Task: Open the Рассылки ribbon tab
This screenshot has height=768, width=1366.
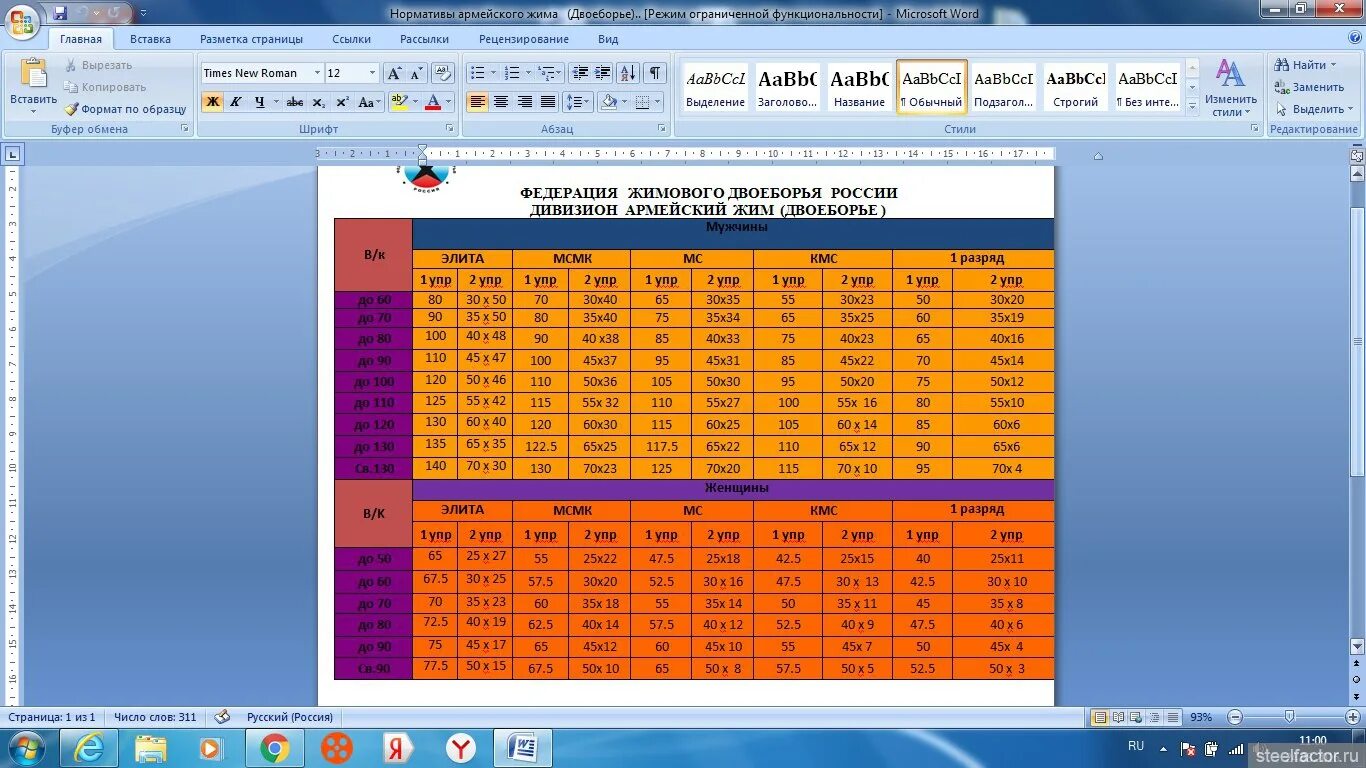Action: pos(424,39)
